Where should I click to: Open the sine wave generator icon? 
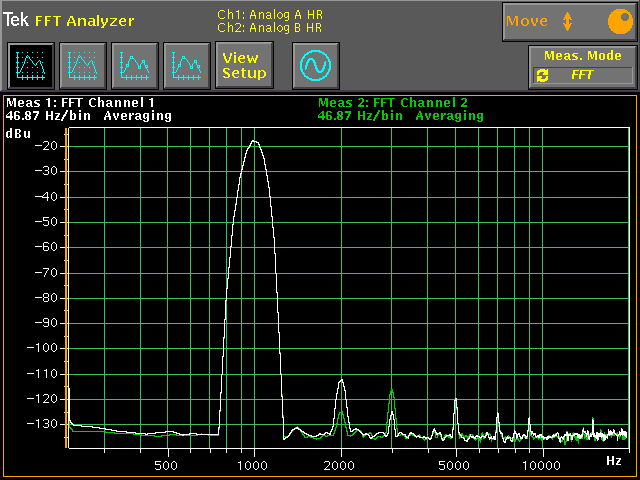(316, 66)
